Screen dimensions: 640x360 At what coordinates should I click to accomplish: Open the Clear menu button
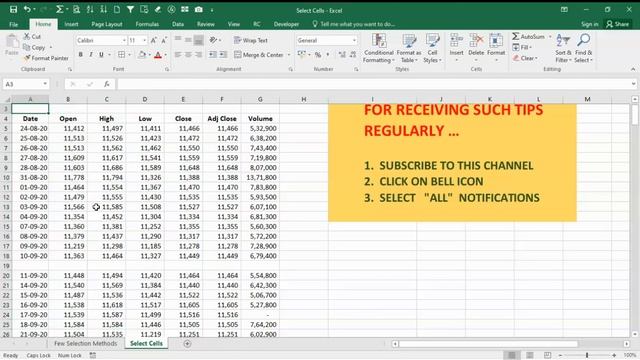526,58
